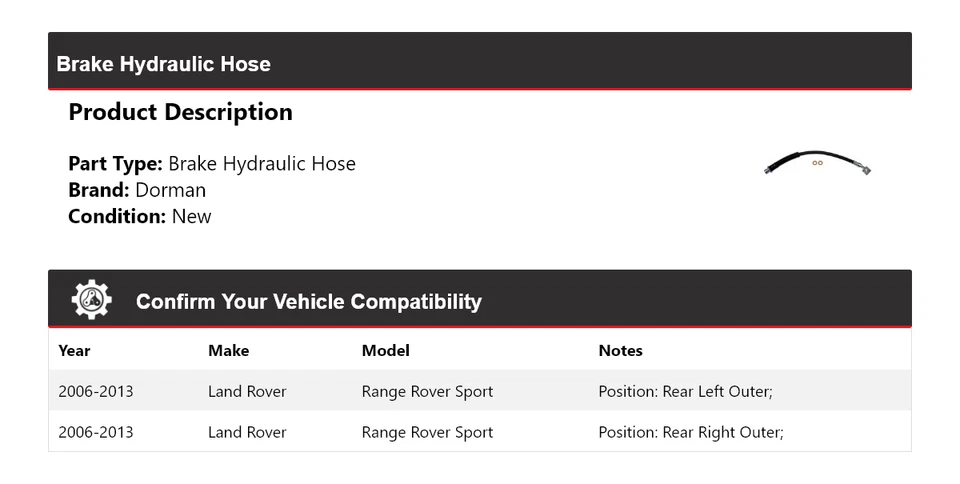Image resolution: width=960 pixels, height=484 pixels.
Task: Open the brake hose product thumbnail
Action: pyautogui.click(x=817, y=164)
